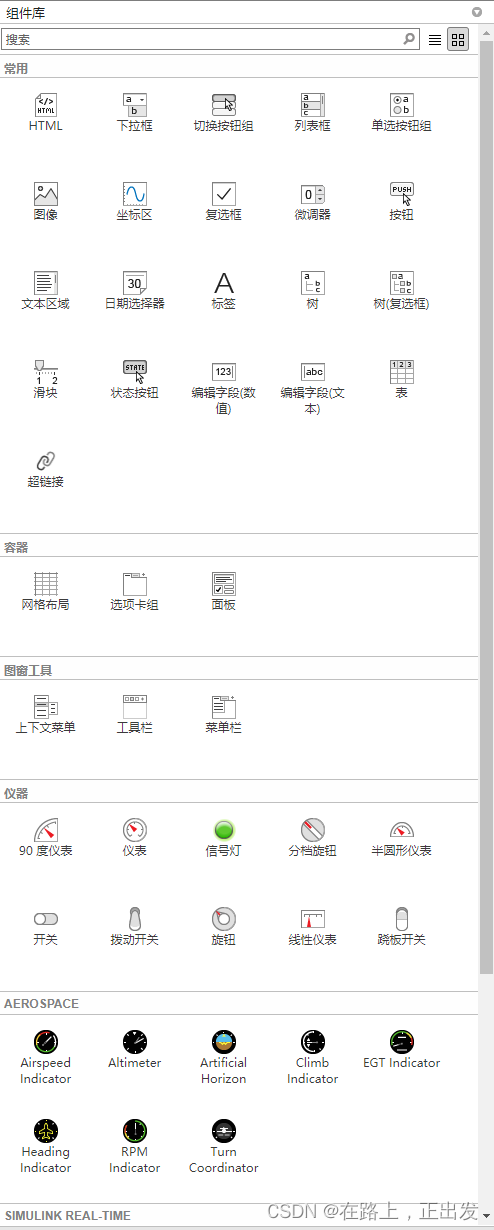
Task: Open the 组件库 panel options arrow
Action: pyautogui.click(x=478, y=13)
